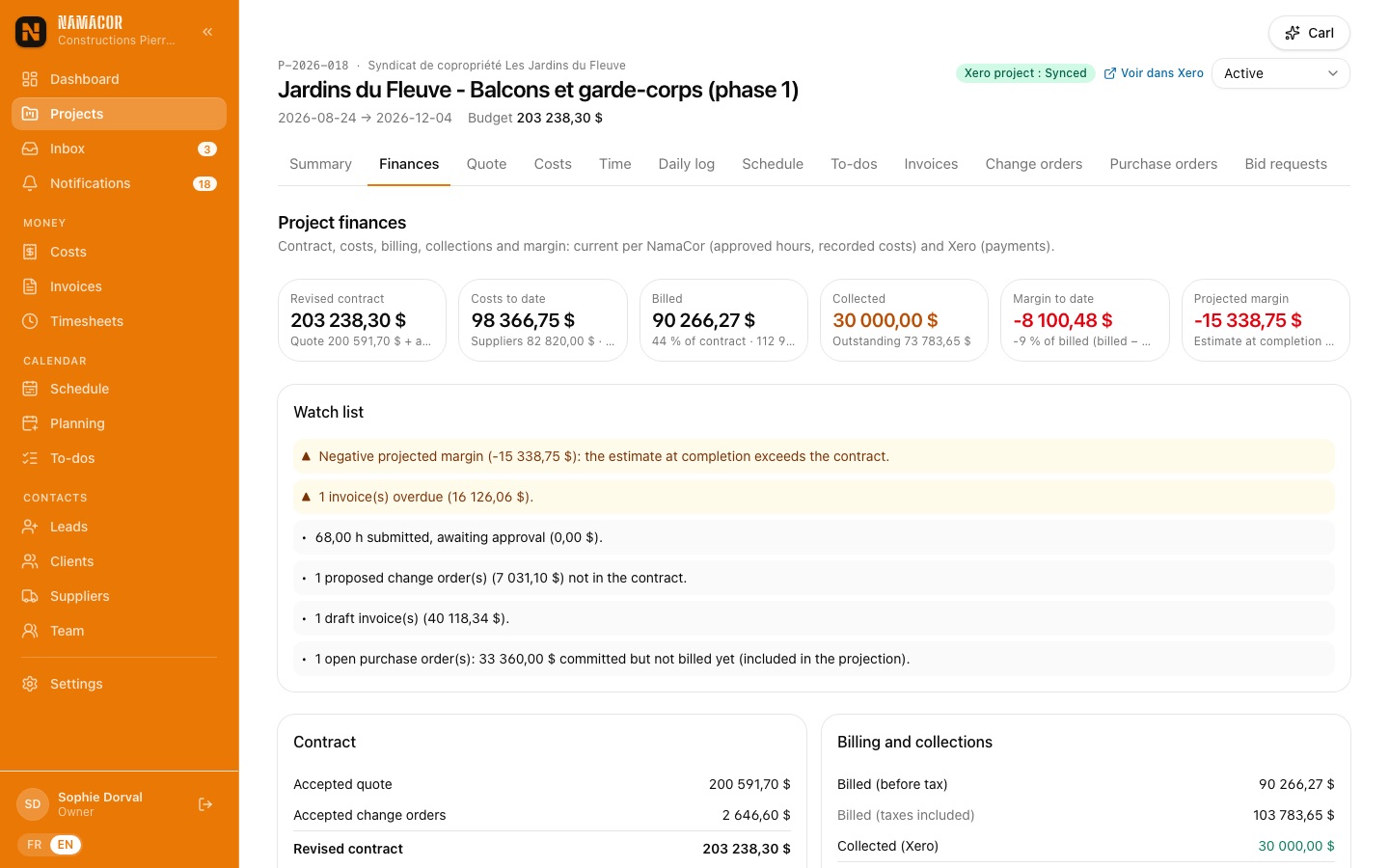
Task: Click the Xero project Synced badge
Action: 1025,73
